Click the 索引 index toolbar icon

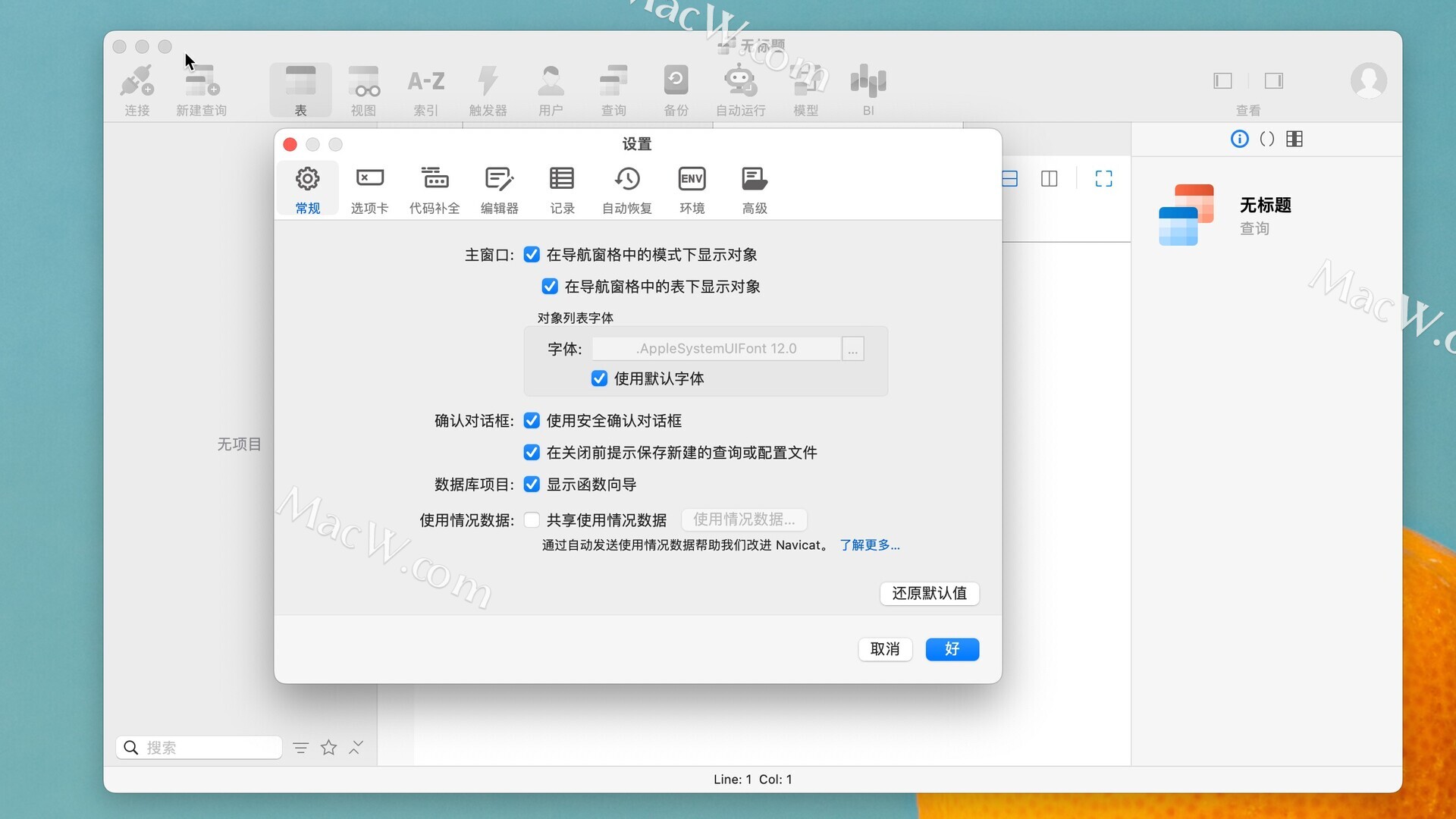tap(425, 90)
